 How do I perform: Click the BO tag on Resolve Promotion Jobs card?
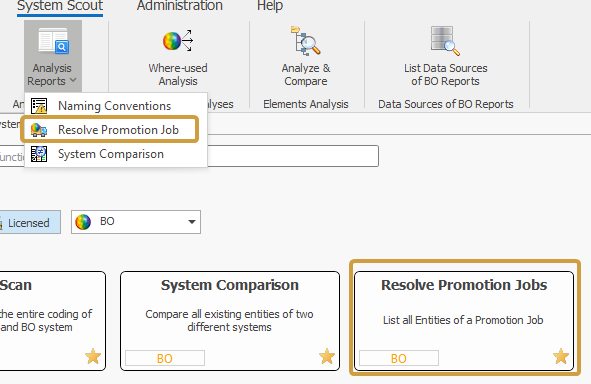[x=399, y=358]
